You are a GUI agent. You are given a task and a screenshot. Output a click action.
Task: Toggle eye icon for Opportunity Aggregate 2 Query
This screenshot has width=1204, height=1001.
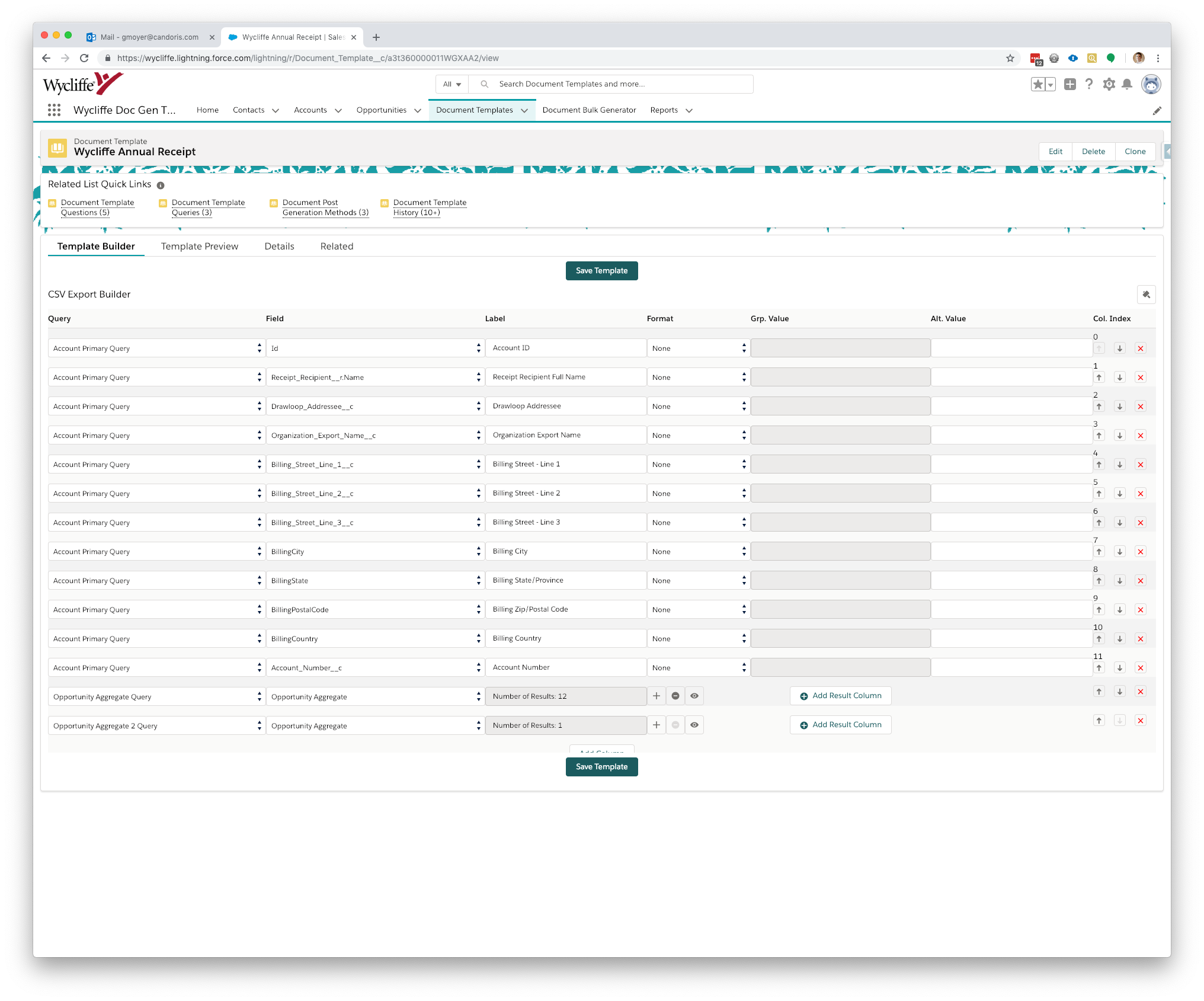click(x=694, y=725)
